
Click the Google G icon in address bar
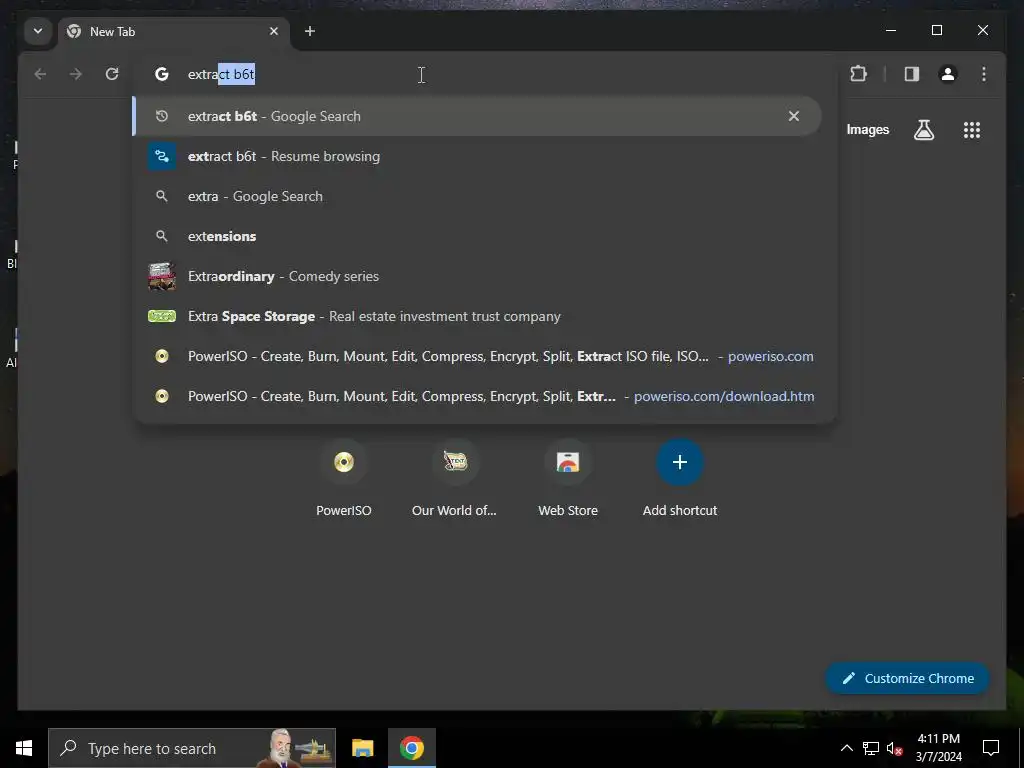161,74
